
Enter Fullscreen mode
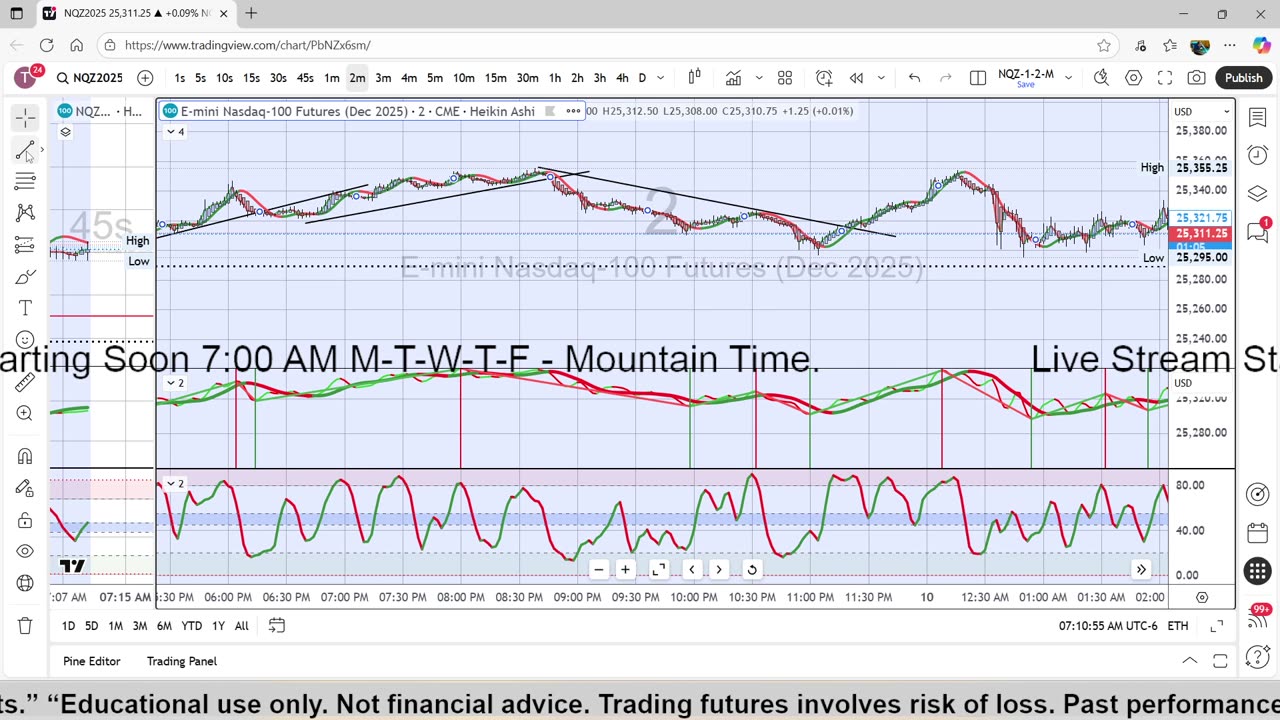[x=1165, y=78]
